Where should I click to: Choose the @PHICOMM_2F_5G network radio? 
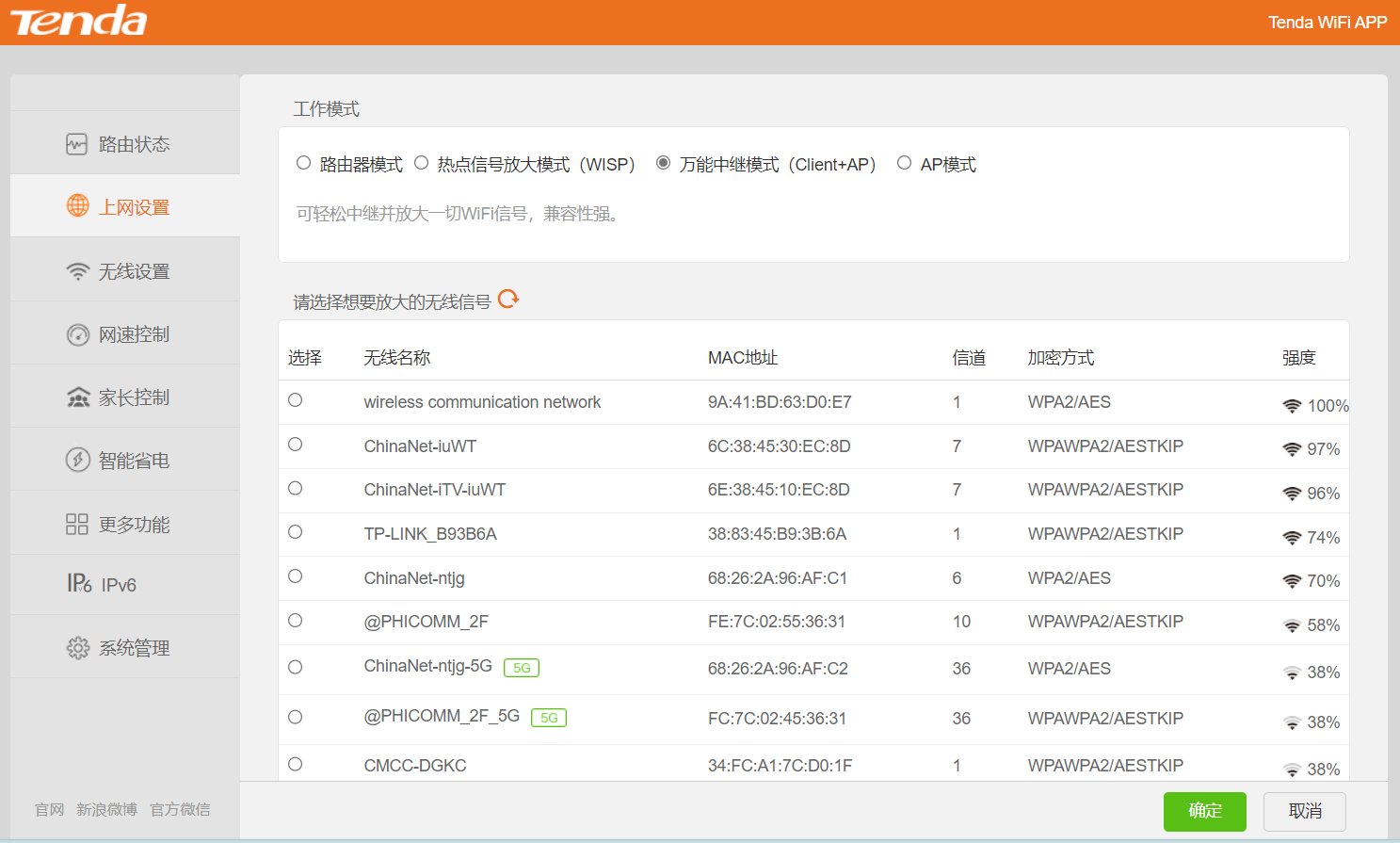click(296, 717)
